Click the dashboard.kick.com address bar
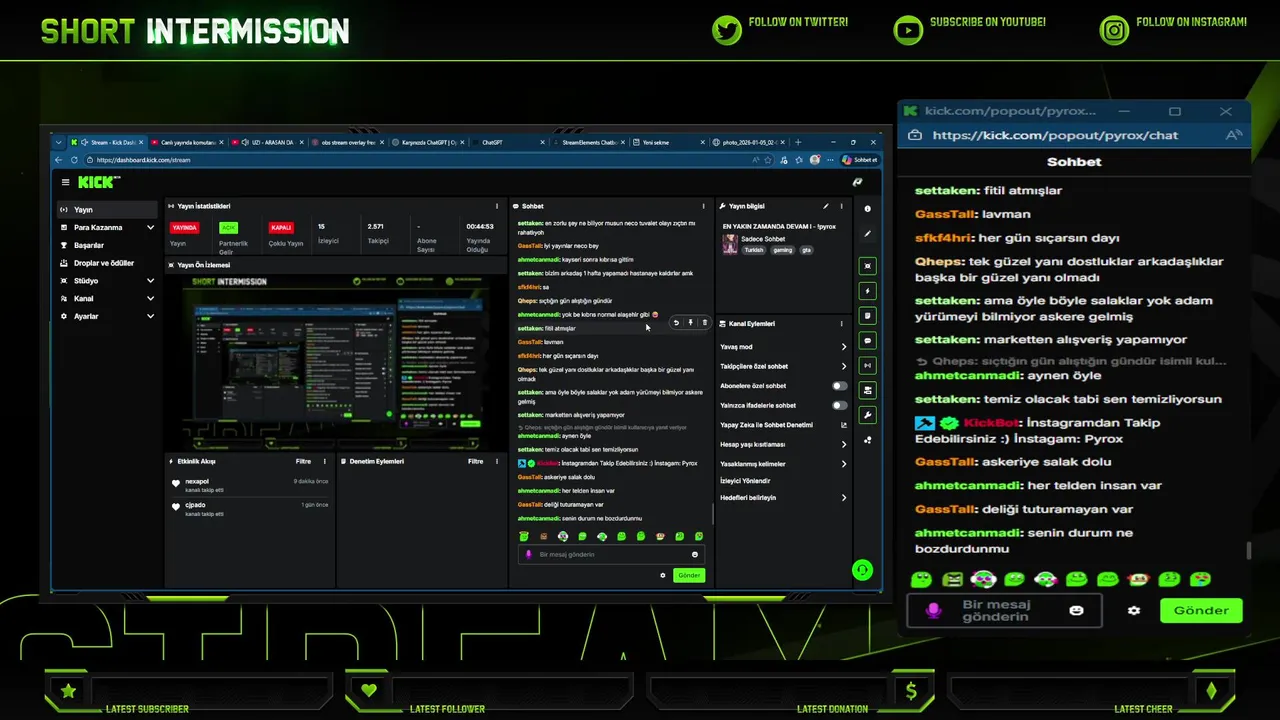The height and width of the screenshot is (720, 1280). pyautogui.click(x=430, y=160)
